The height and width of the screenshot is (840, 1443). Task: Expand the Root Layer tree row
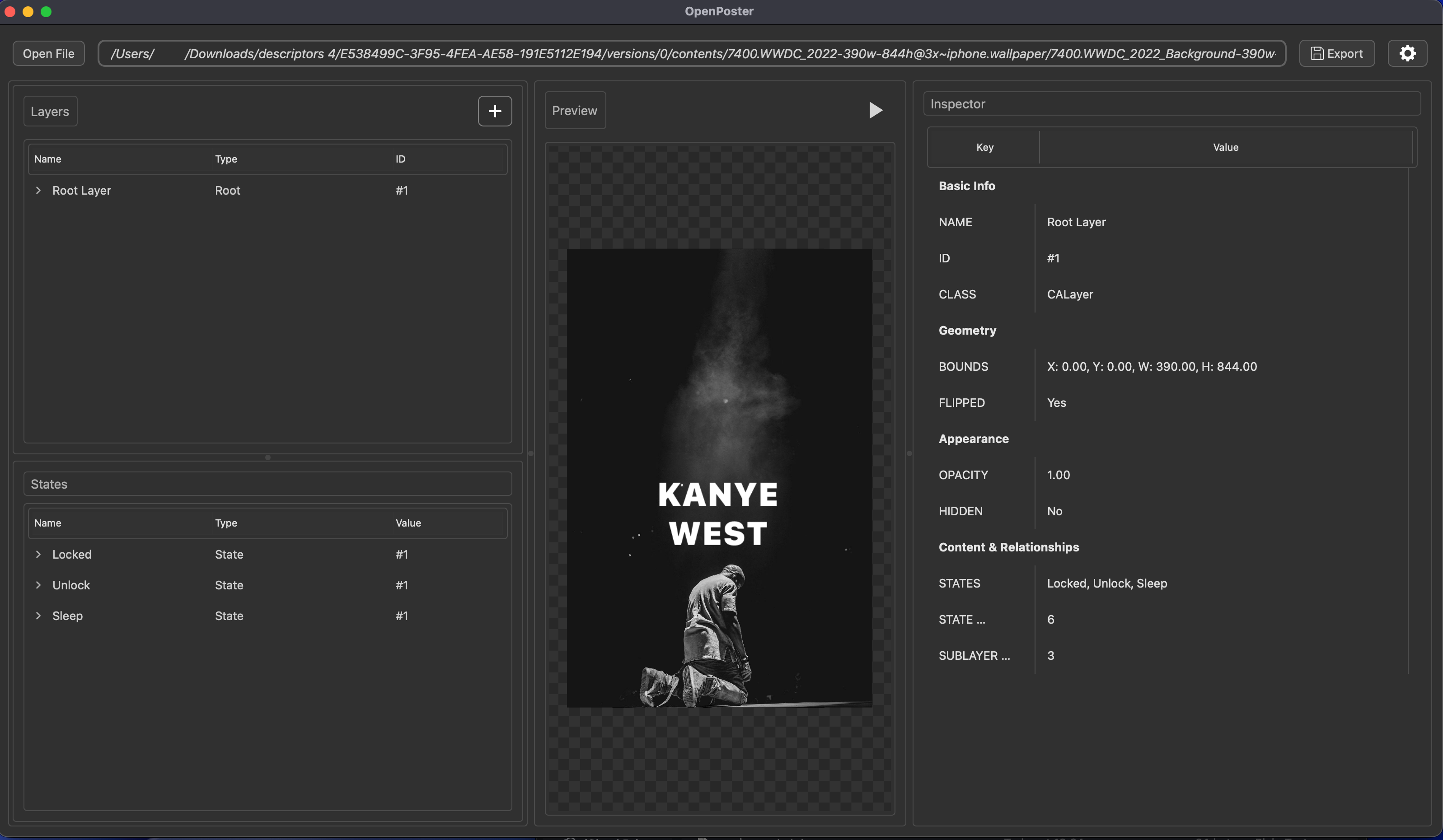coord(38,190)
